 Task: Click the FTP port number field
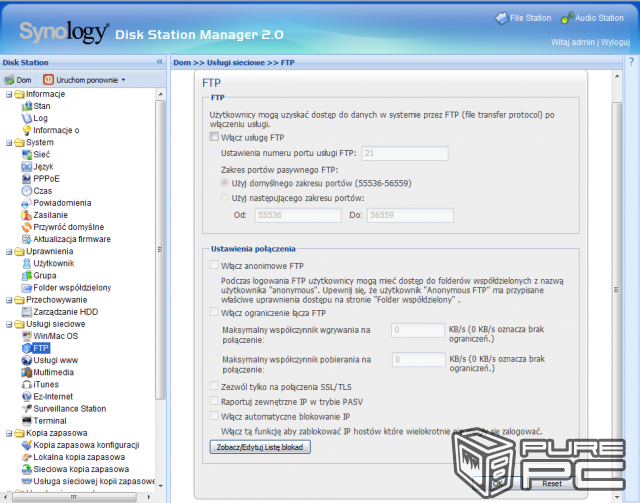coord(405,154)
